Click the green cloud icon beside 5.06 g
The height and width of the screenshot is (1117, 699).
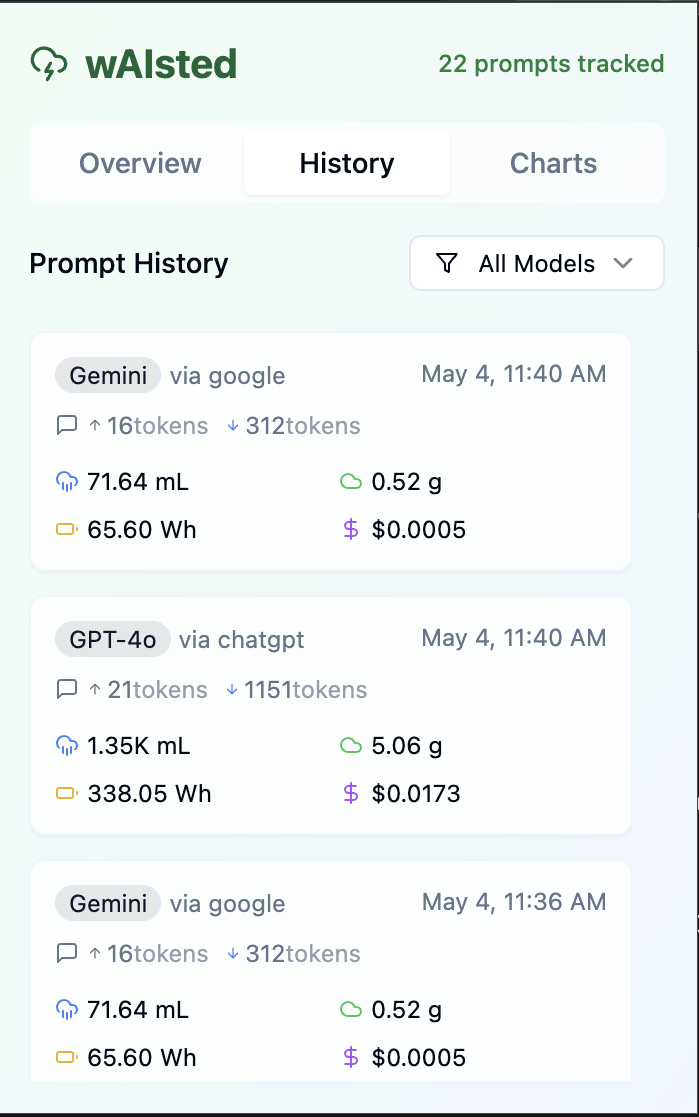tap(350, 746)
